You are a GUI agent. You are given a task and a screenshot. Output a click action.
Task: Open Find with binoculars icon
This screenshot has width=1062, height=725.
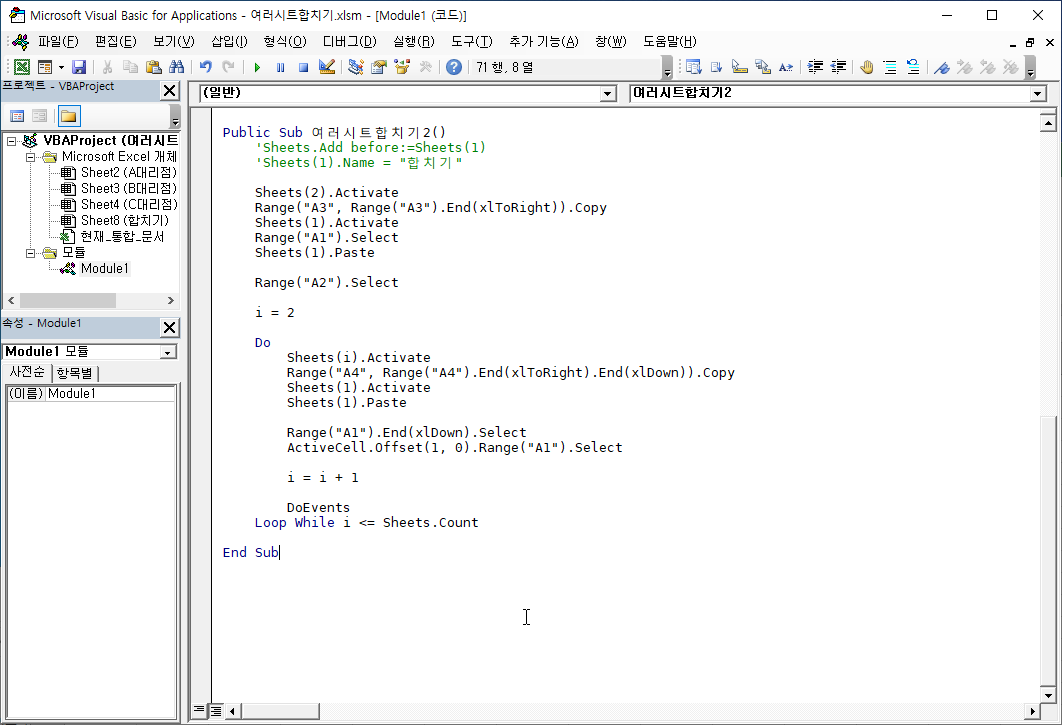pyautogui.click(x=177, y=67)
